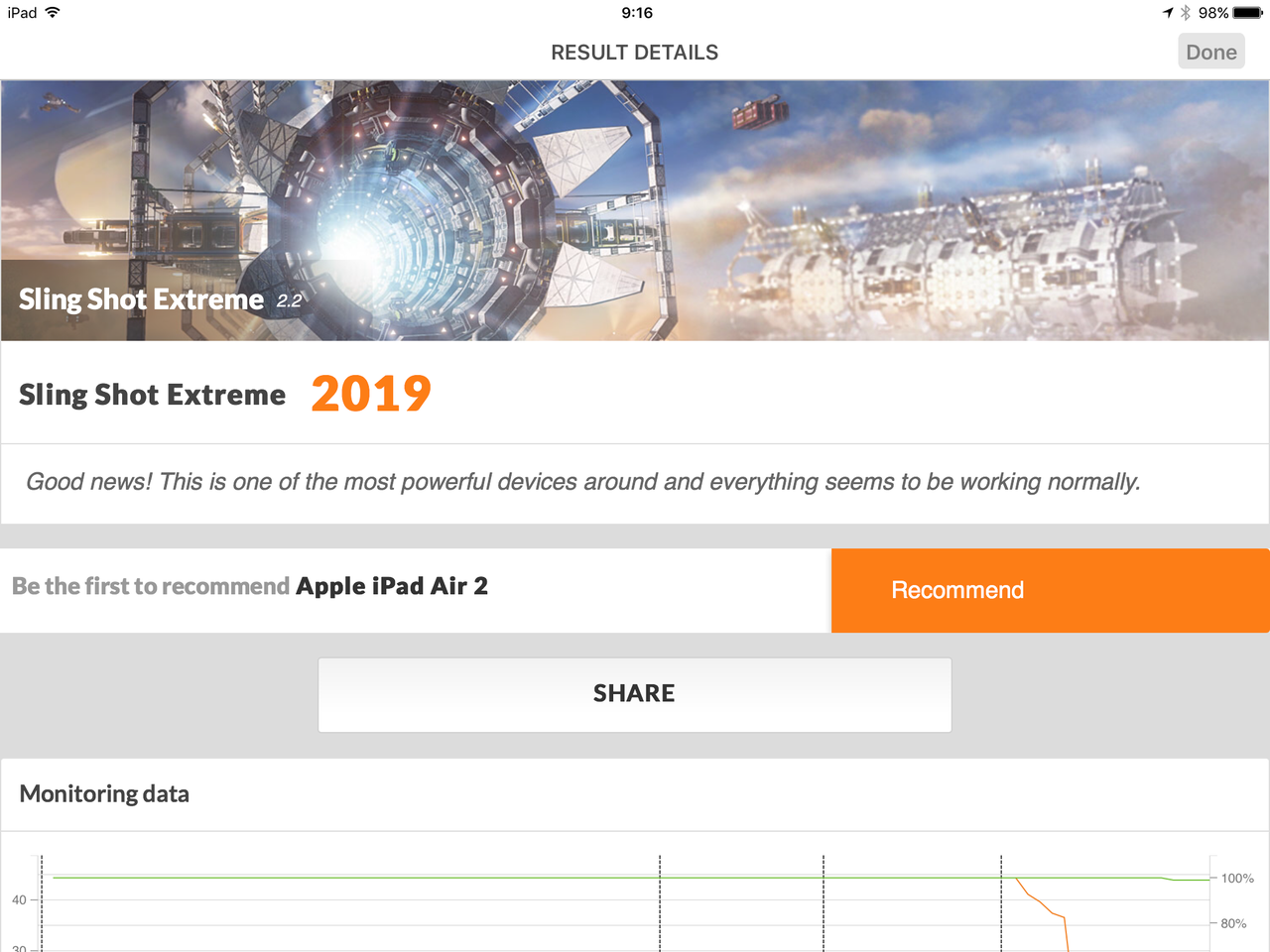Select the RESULT DETAILS title tab
The image size is (1270, 952).
(634, 52)
